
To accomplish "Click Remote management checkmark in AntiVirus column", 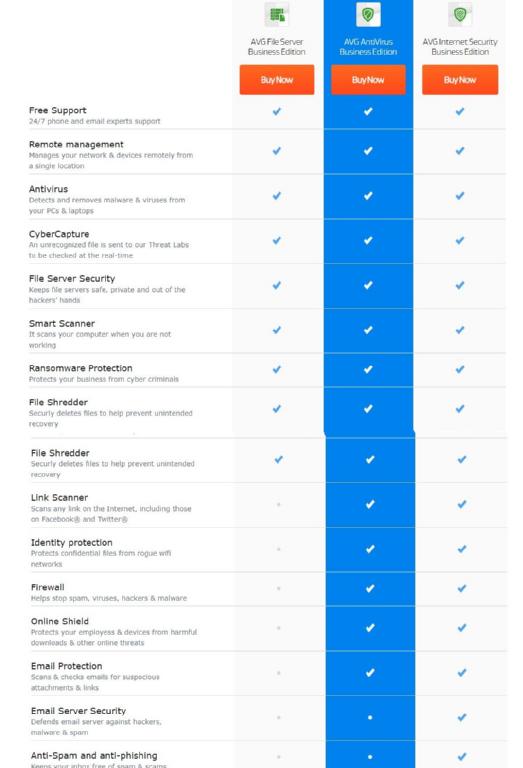I will pos(368,151).
